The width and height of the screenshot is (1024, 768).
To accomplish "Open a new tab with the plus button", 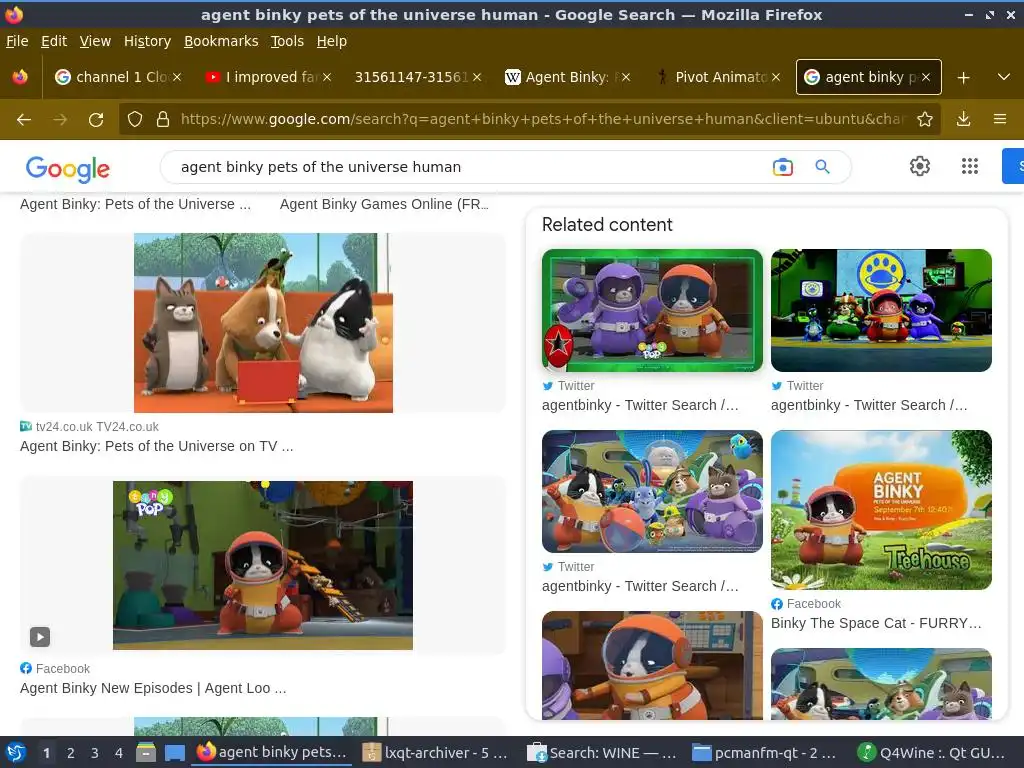I will [963, 78].
